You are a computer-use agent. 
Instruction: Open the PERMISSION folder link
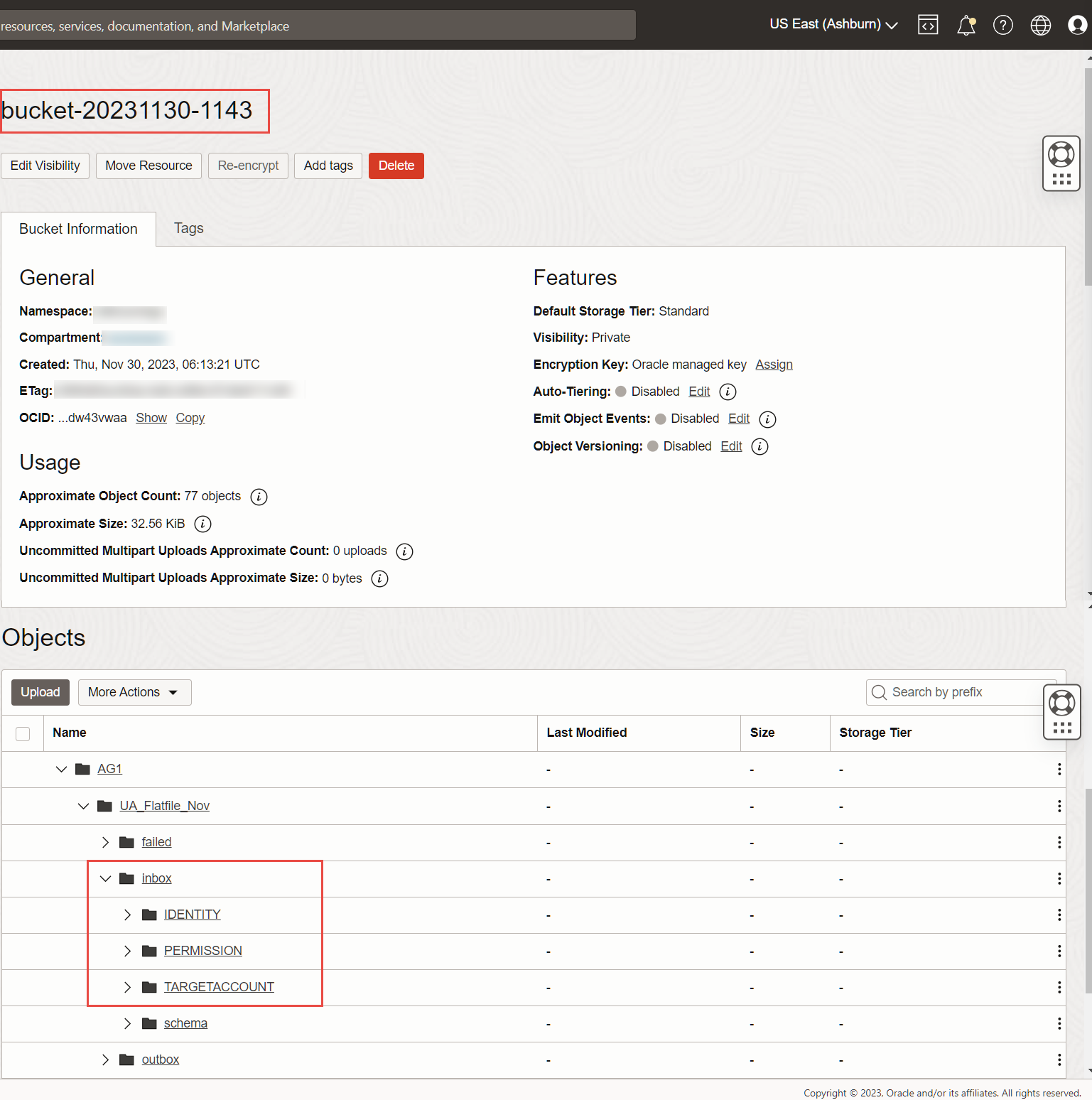(x=203, y=951)
